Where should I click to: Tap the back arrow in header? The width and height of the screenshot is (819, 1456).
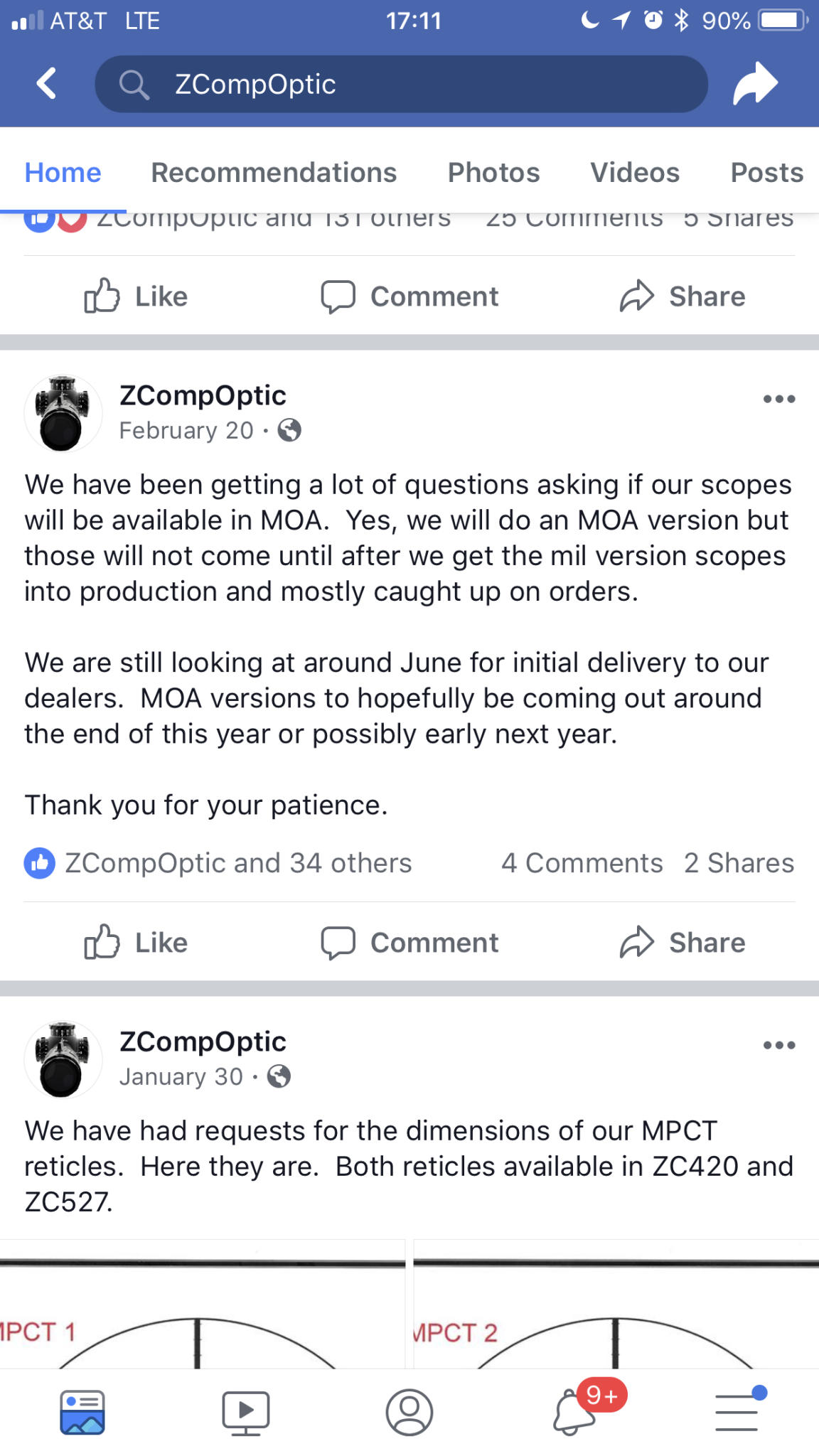tap(47, 84)
